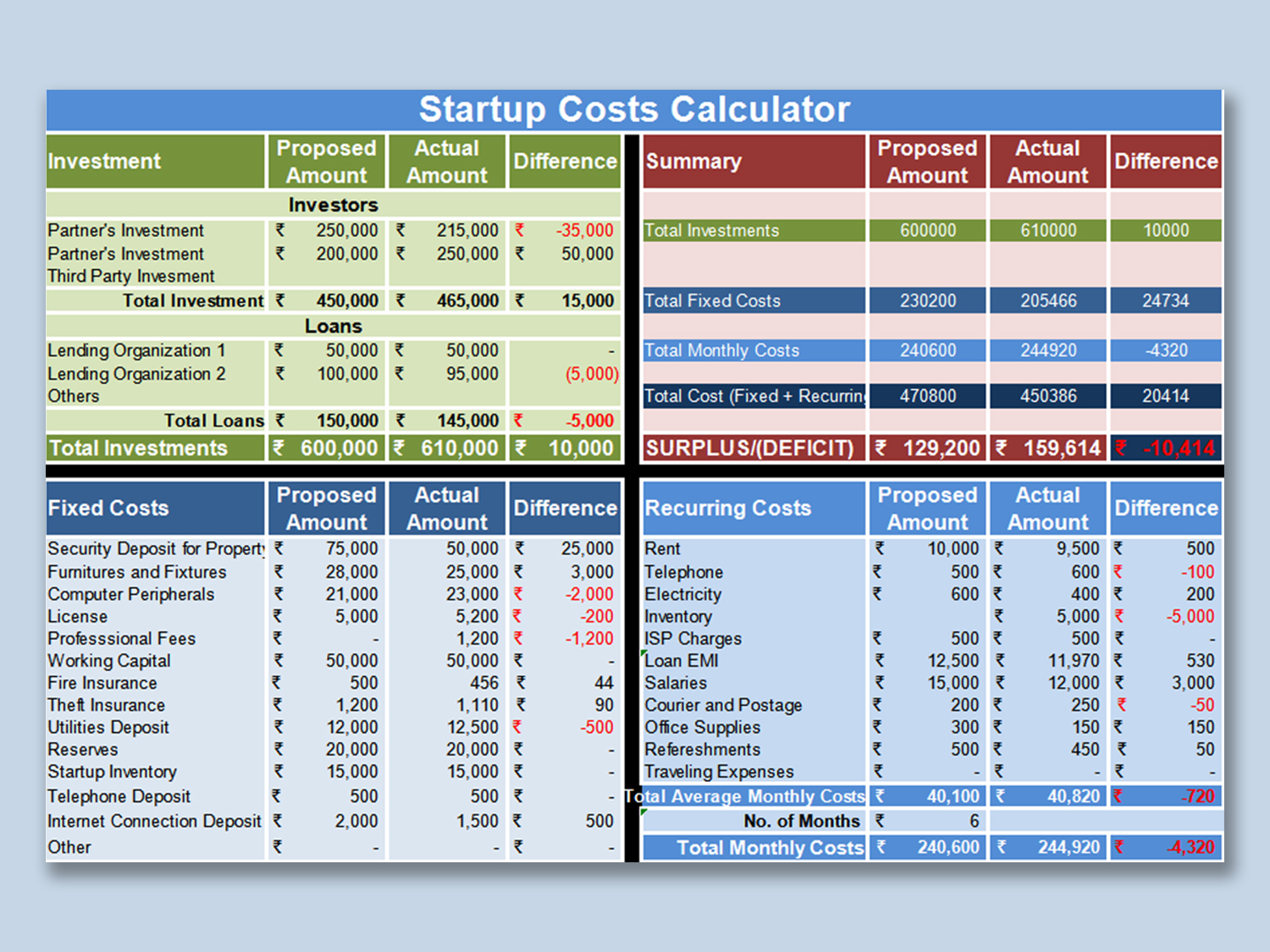Select the red -35,000 difference cell
Image resolution: width=1270 pixels, height=952 pixels.
coord(565,230)
